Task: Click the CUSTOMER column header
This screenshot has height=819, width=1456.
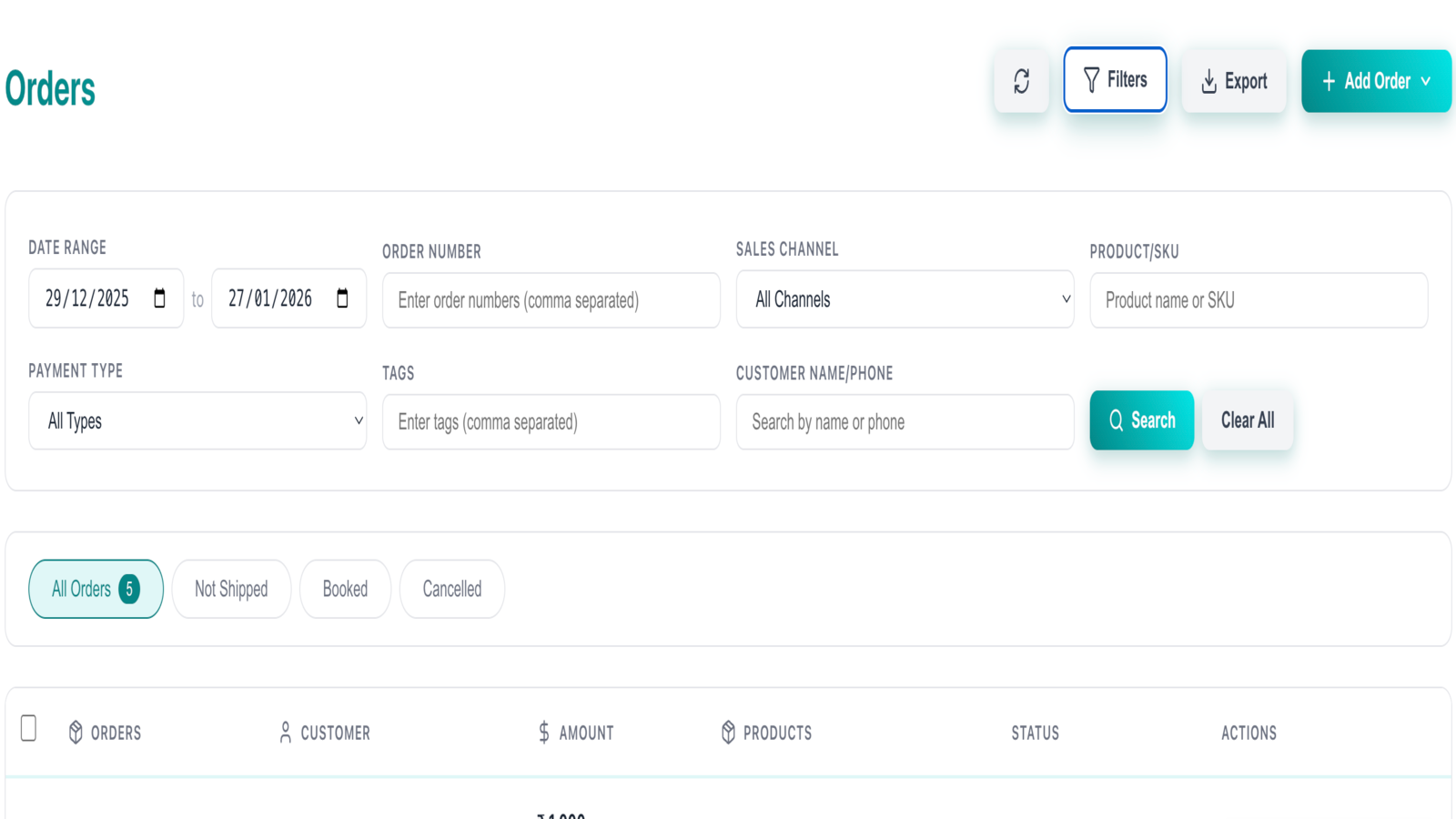Action: click(335, 733)
